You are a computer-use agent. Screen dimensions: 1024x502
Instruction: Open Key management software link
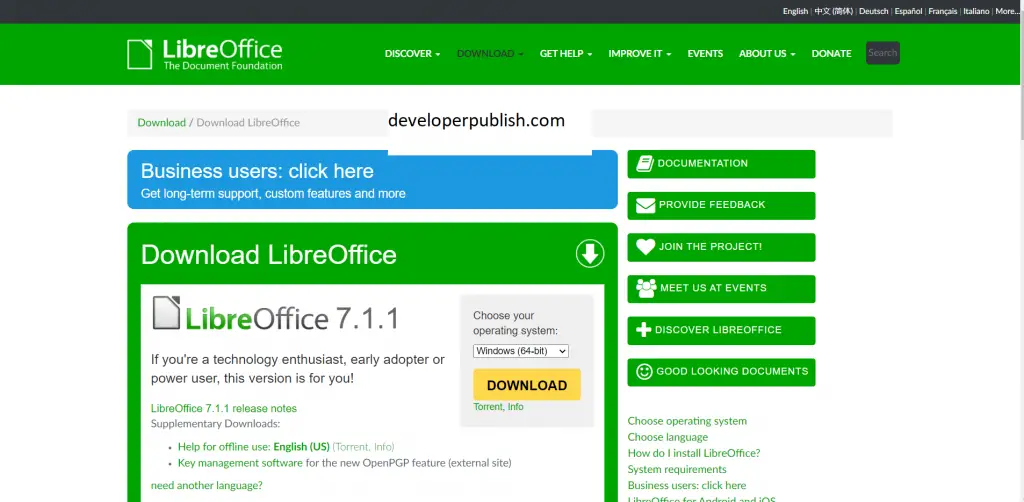coord(240,463)
